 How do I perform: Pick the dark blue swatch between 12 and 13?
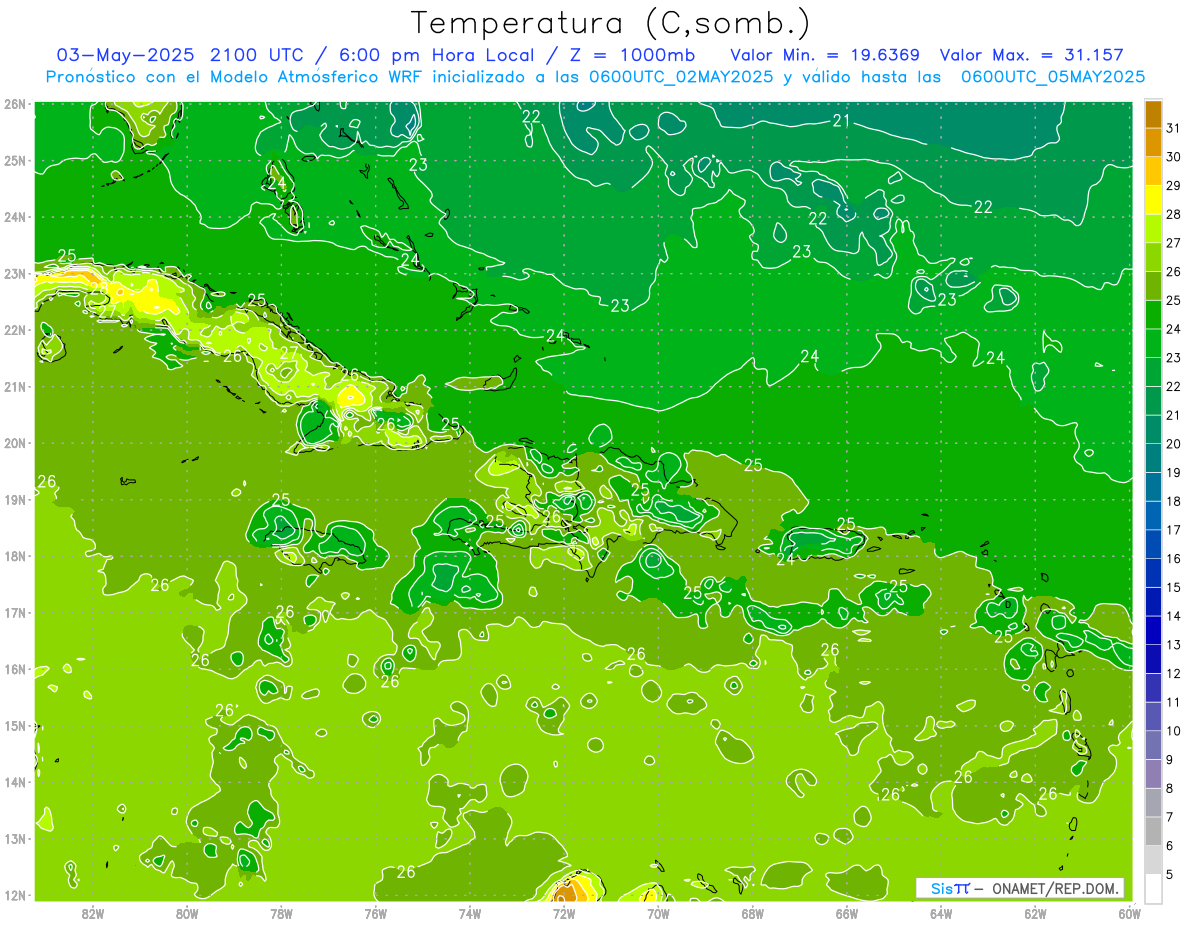pos(1153,660)
